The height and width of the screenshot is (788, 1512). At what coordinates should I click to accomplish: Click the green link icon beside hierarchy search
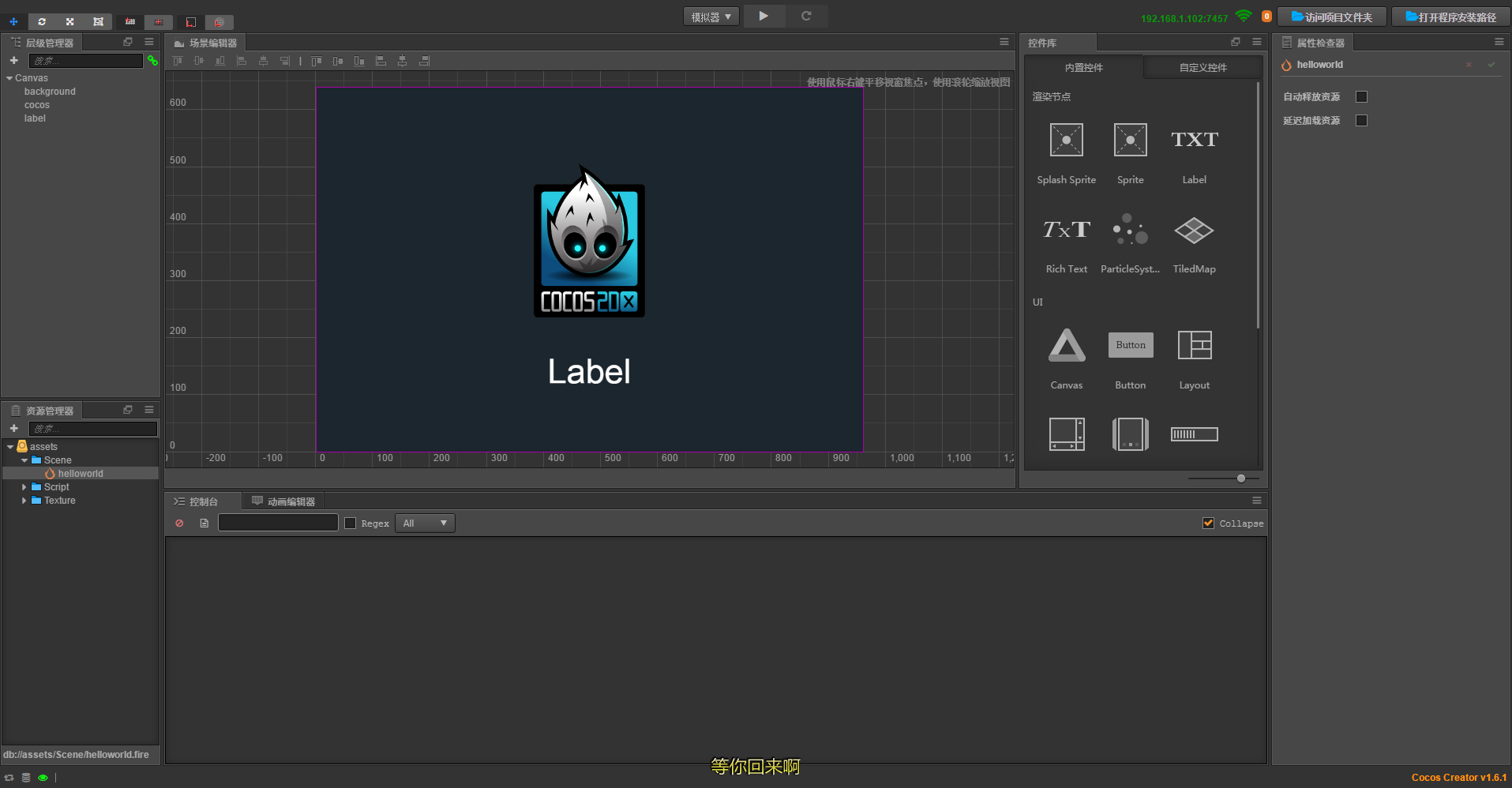152,61
